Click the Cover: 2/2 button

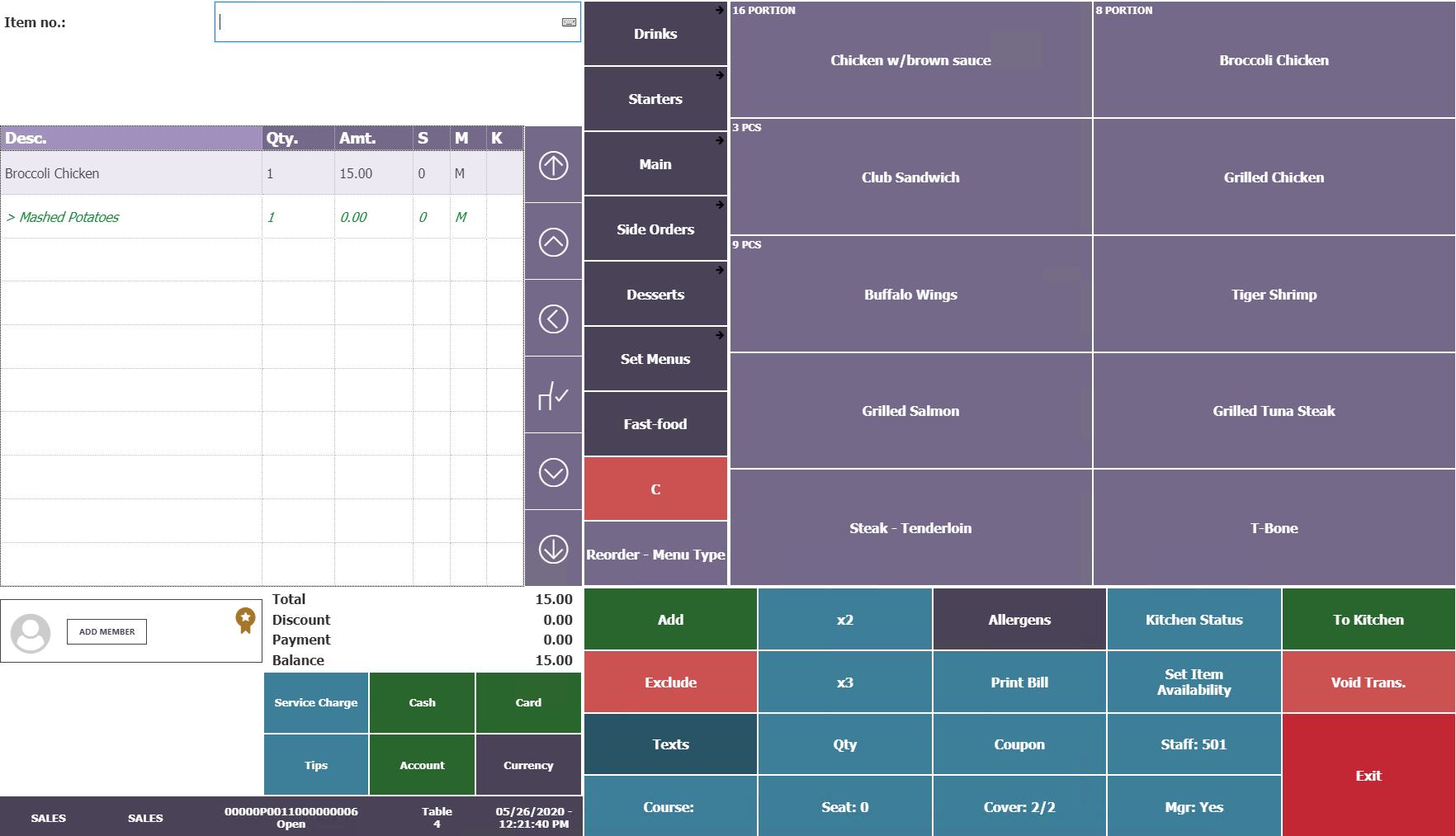click(1019, 807)
